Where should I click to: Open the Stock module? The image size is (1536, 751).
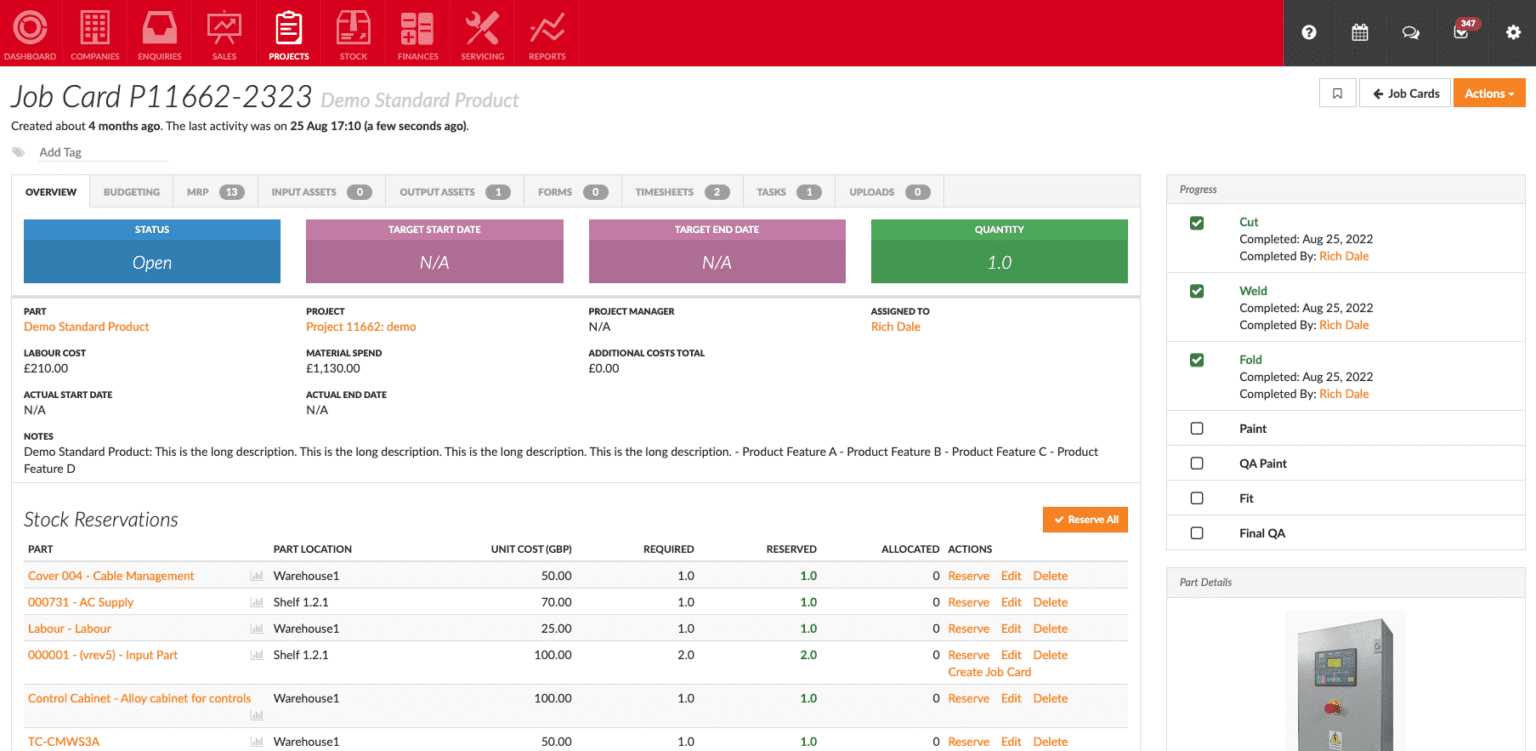coord(352,33)
